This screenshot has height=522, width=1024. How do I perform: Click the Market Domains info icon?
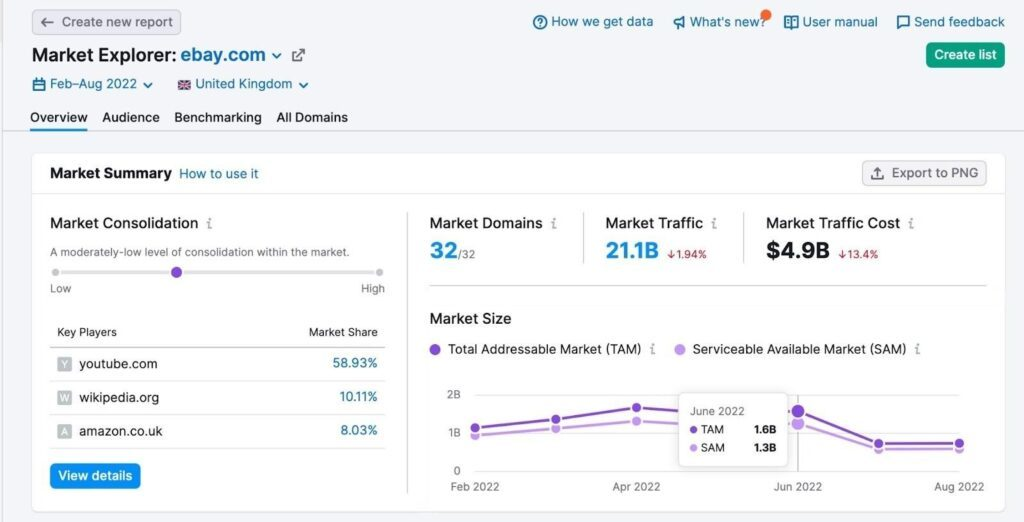point(553,223)
